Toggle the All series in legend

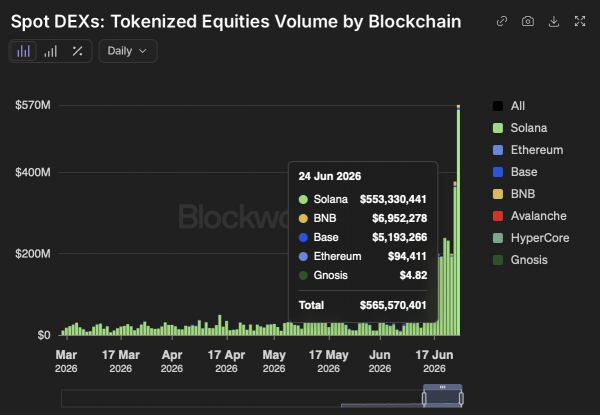(x=509, y=106)
